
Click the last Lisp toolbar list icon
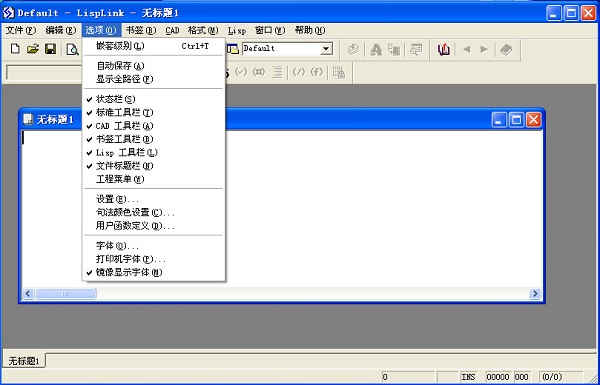[339, 72]
